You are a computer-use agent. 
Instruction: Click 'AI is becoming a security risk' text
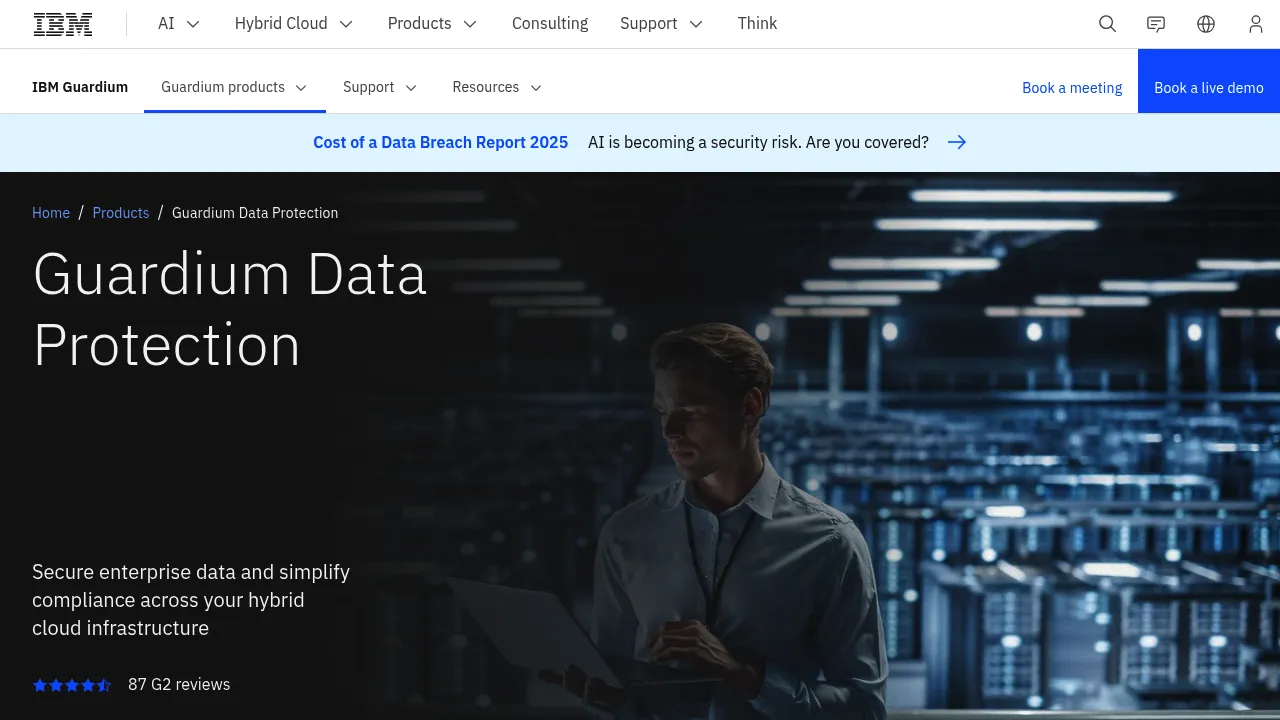tap(758, 142)
